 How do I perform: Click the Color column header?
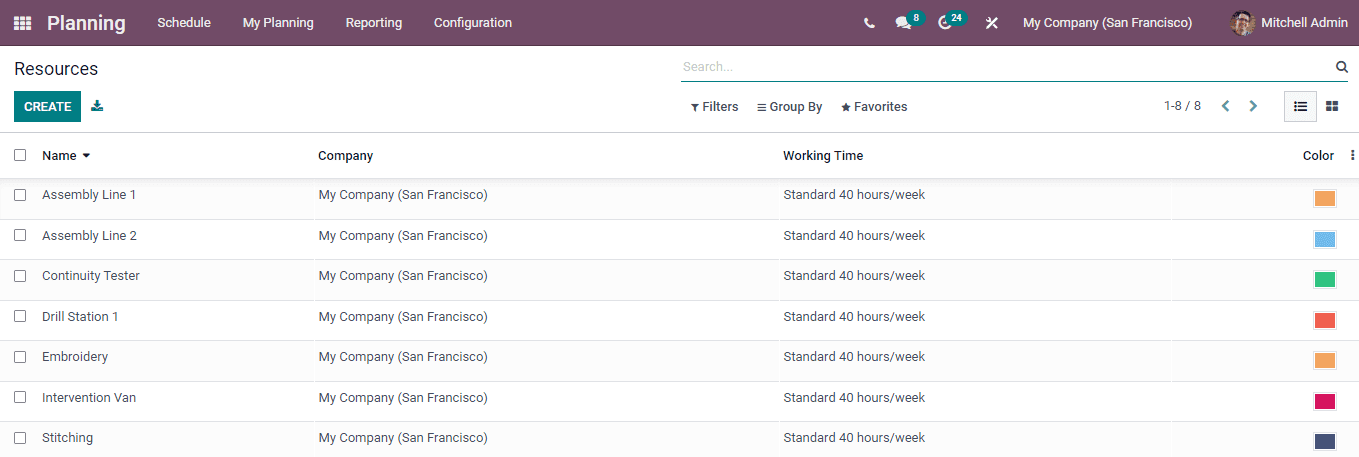point(1318,155)
